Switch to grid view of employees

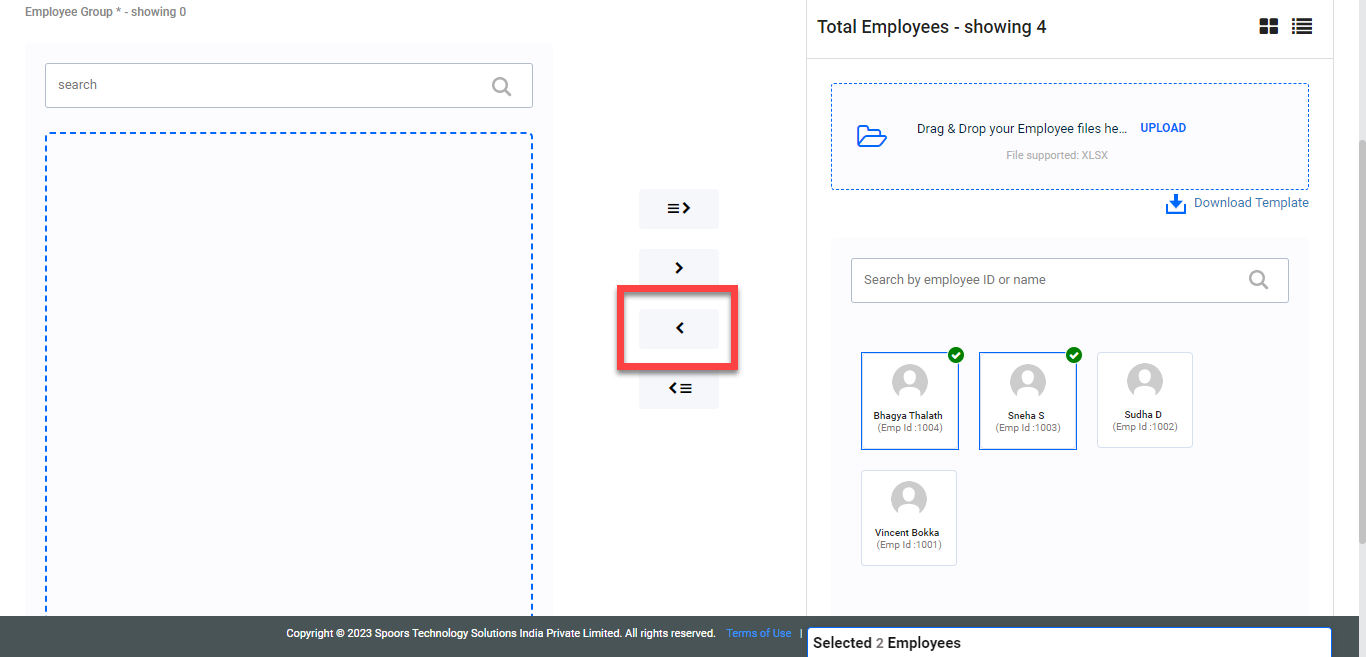pos(1268,27)
